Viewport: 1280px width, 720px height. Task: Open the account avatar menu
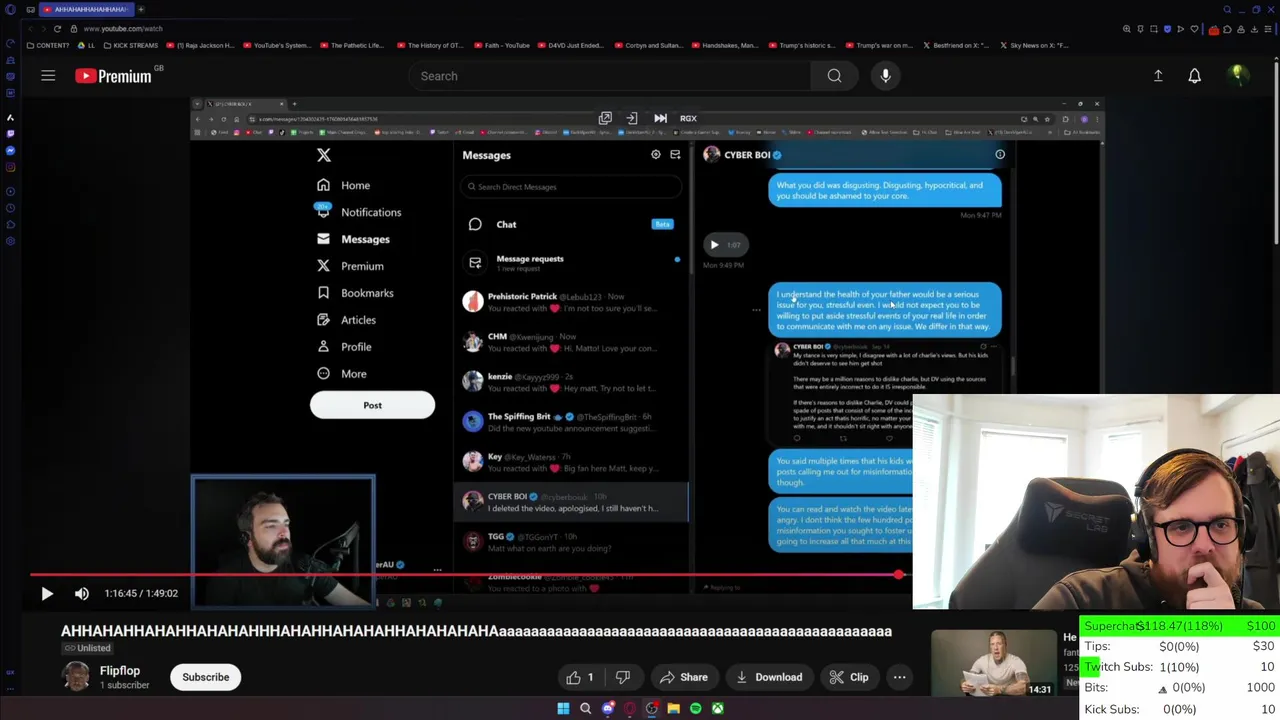(x=1237, y=75)
